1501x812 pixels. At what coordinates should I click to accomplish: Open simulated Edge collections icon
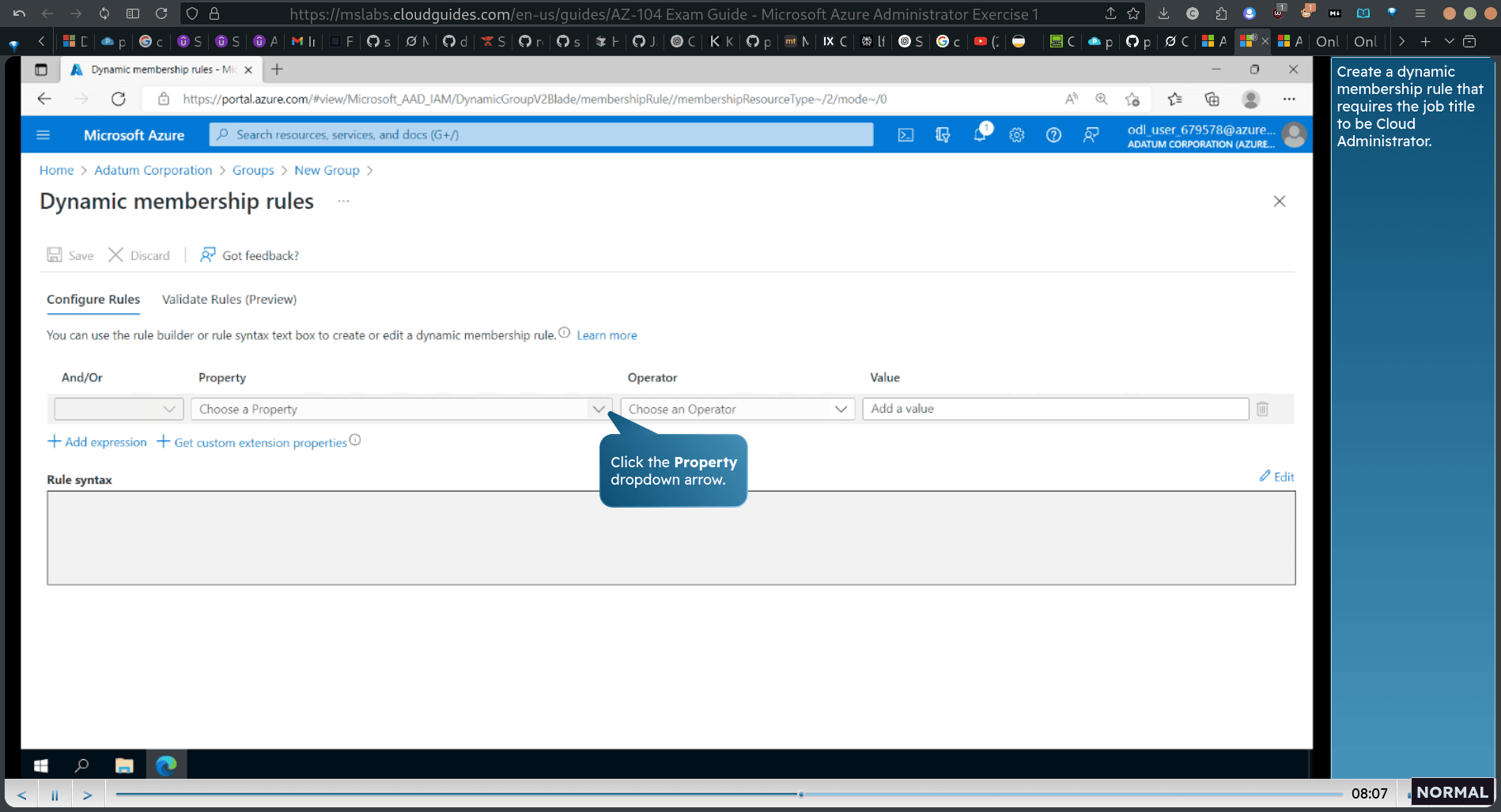[x=1212, y=99]
